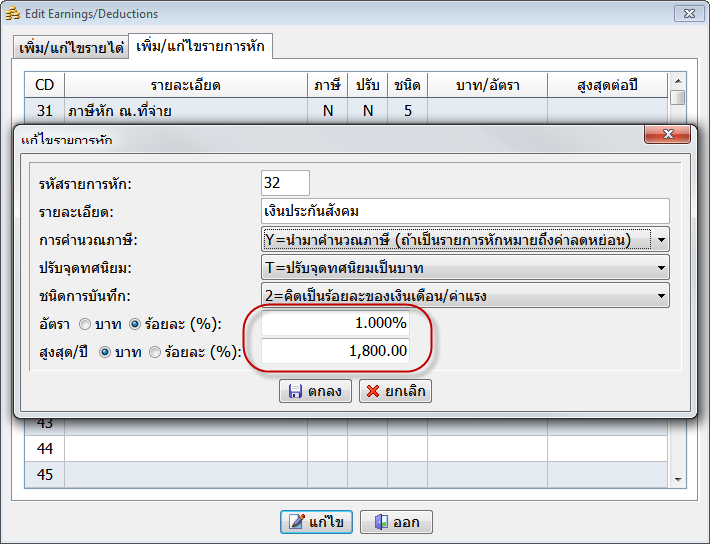Image resolution: width=710 pixels, height=544 pixels.
Task: Select ร้อยละ (%) radio for สูงสุด/ปี
Action: point(155,351)
